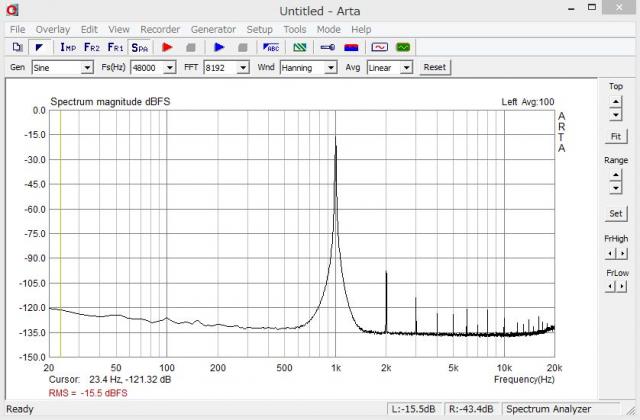Click the Cursor 23.4 Hz readout text
This screenshot has height=420, width=640.
pyautogui.click(x=110, y=379)
